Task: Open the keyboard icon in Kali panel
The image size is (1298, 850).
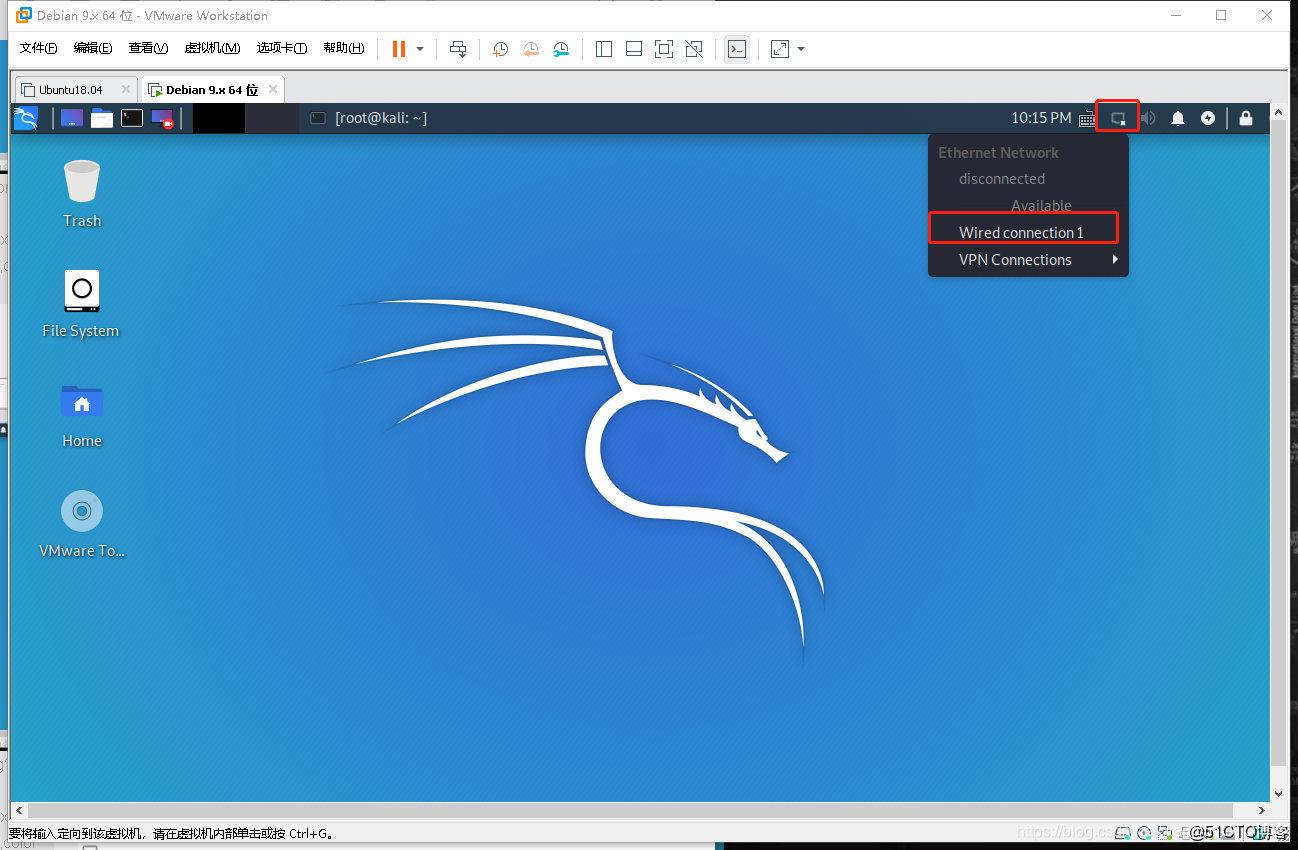Action: click(x=1088, y=118)
